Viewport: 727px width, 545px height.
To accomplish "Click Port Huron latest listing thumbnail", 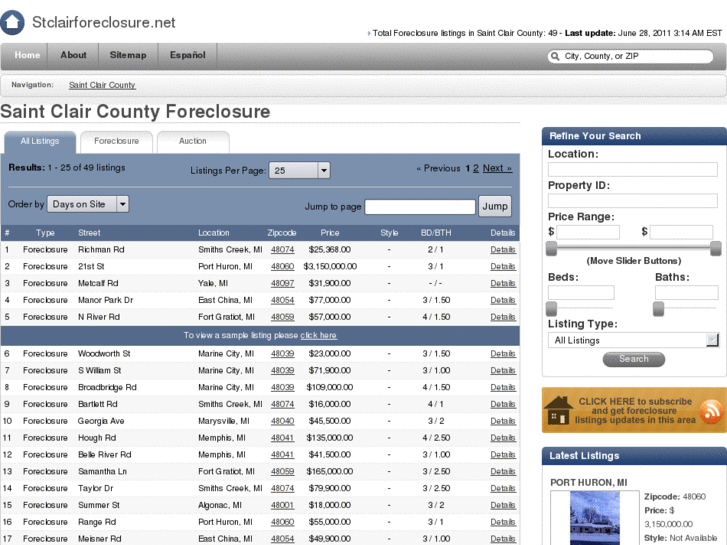I will (595, 518).
